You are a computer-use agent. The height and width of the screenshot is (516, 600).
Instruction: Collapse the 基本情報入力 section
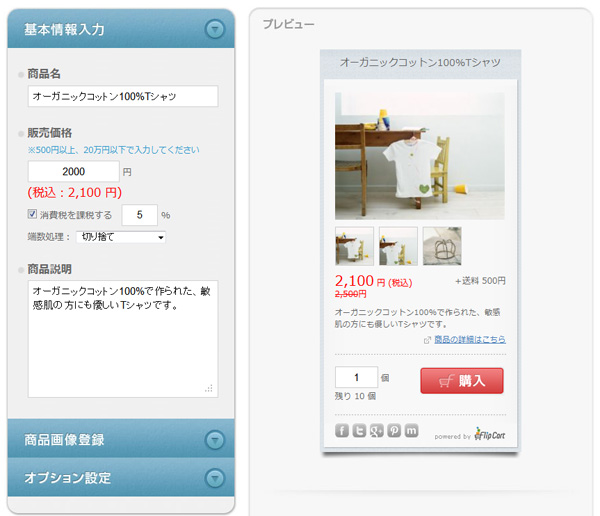pos(215,30)
